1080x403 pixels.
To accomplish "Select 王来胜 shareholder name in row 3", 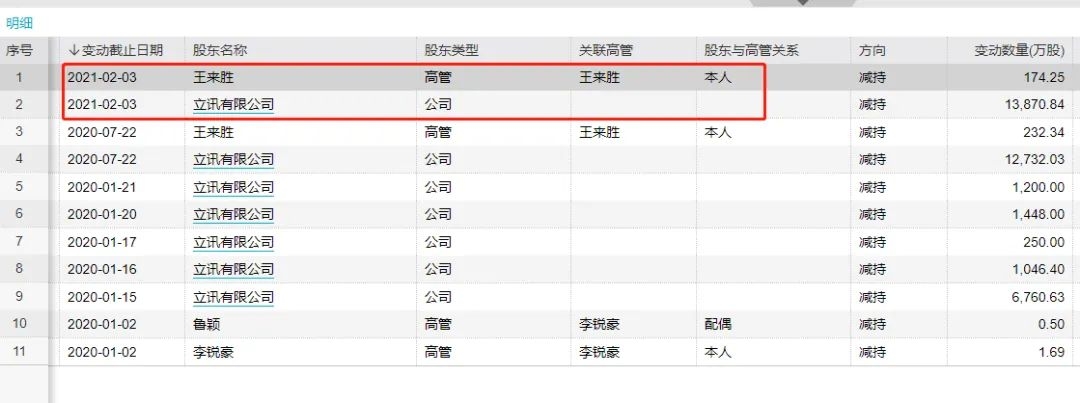I will point(213,132).
